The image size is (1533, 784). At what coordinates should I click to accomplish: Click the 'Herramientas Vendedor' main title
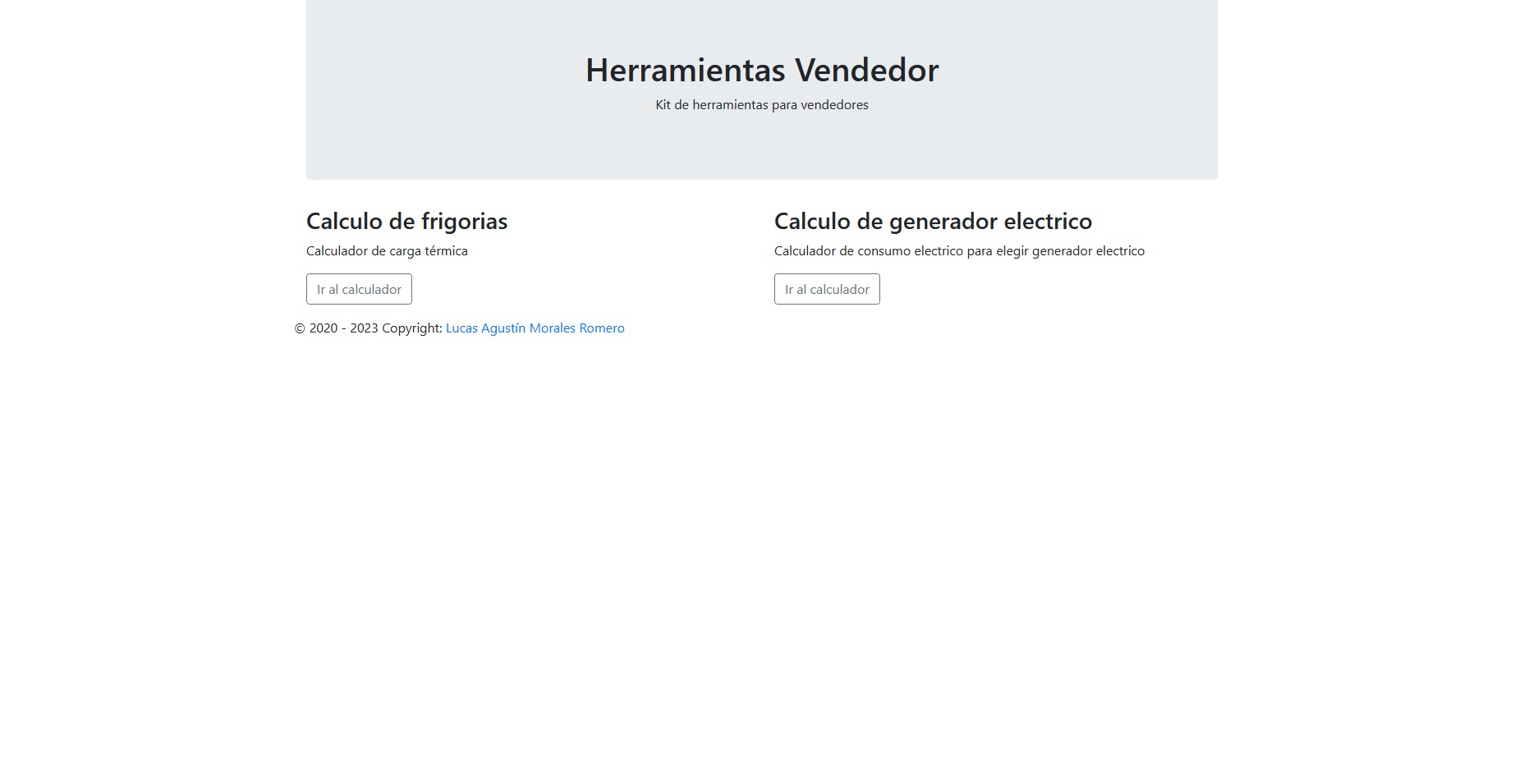click(x=761, y=71)
